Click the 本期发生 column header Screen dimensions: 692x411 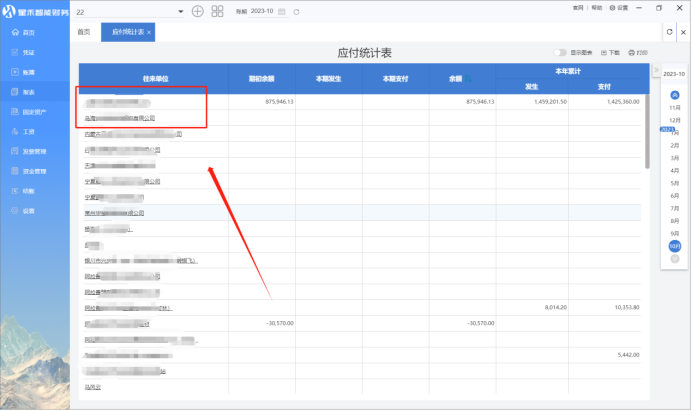[x=328, y=79]
